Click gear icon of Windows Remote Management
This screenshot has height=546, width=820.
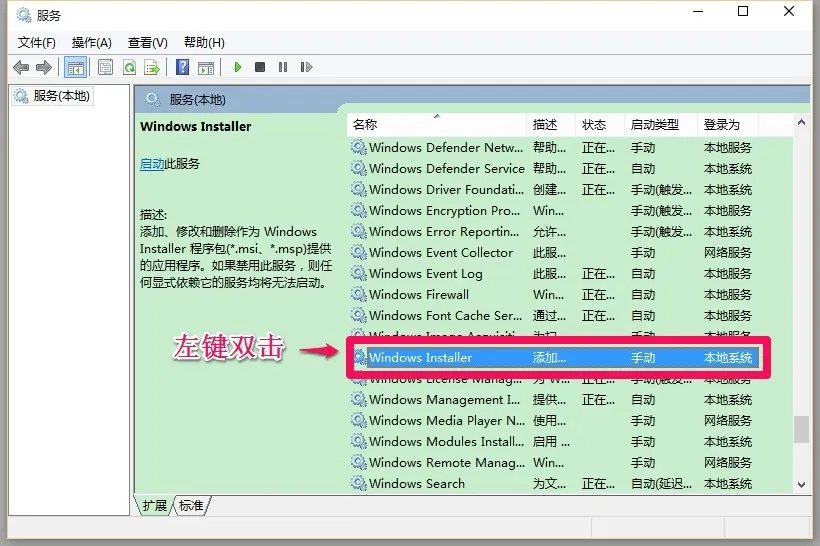(358, 462)
